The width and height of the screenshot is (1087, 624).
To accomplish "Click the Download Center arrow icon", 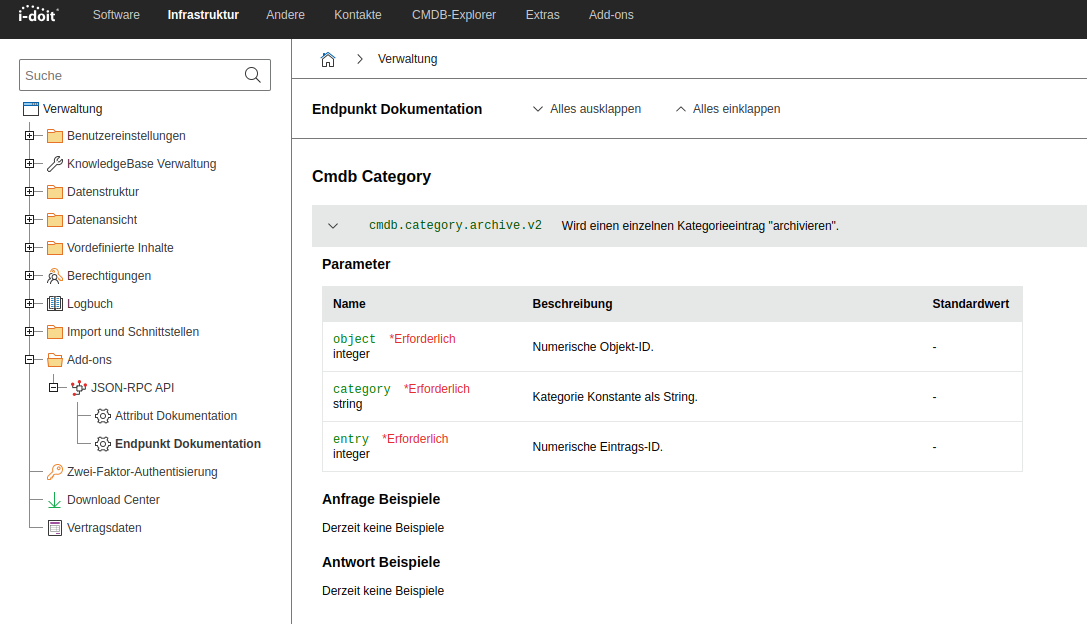I will pyautogui.click(x=55, y=500).
